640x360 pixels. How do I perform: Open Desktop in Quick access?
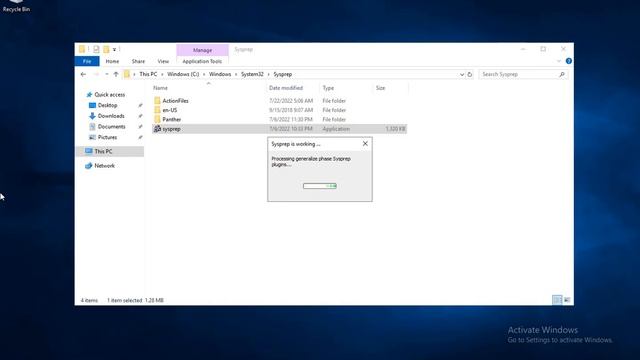pos(107,105)
